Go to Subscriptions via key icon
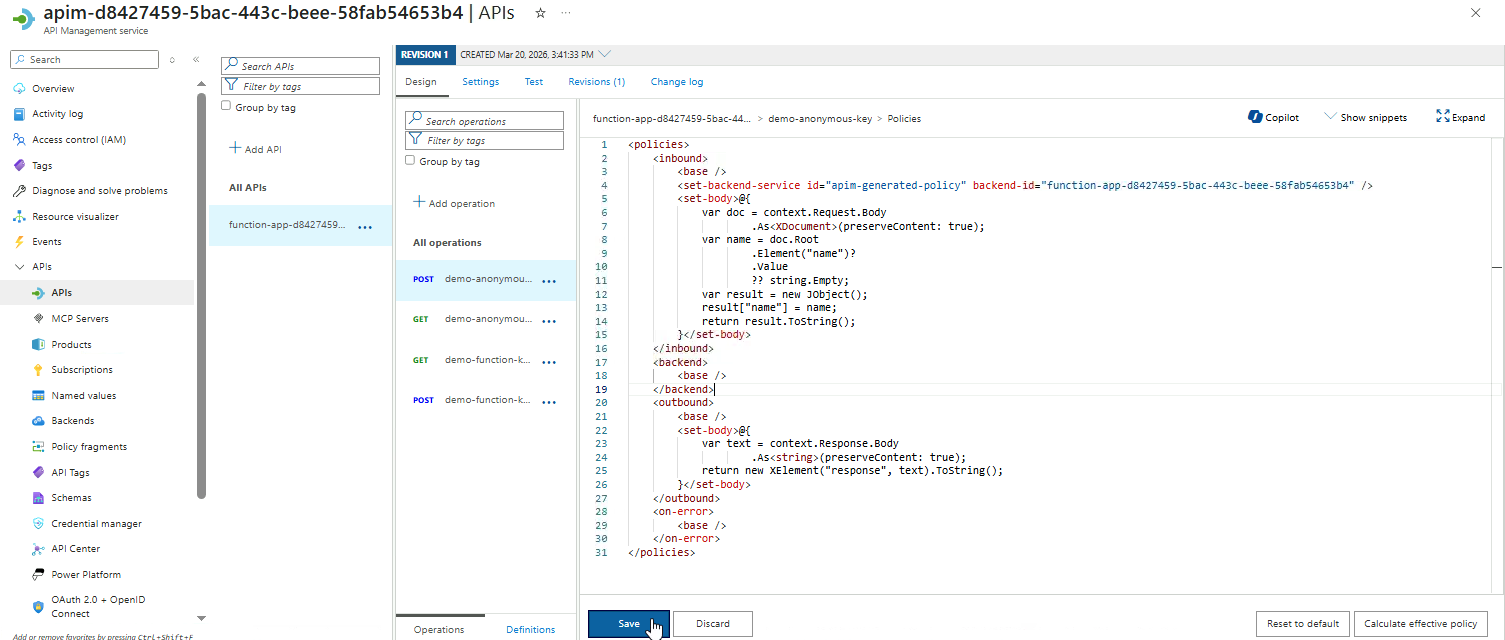Viewport: 1505px width, 640px height. pos(39,370)
